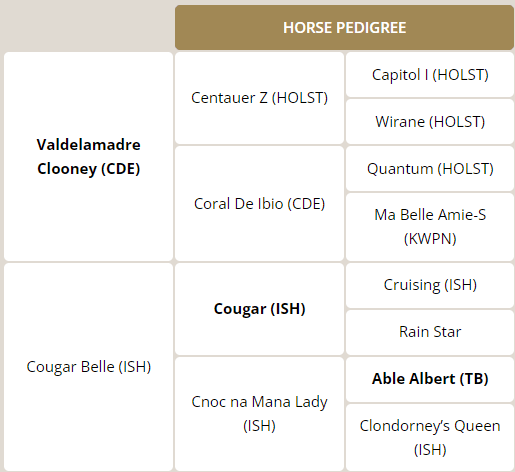Click the (ISH) label under Clondorney's Queen
This screenshot has width=515, height=472.
[430, 450]
